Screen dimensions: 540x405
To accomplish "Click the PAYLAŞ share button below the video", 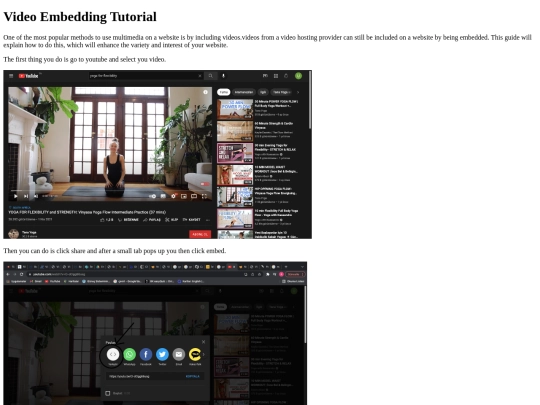I will point(152,220).
